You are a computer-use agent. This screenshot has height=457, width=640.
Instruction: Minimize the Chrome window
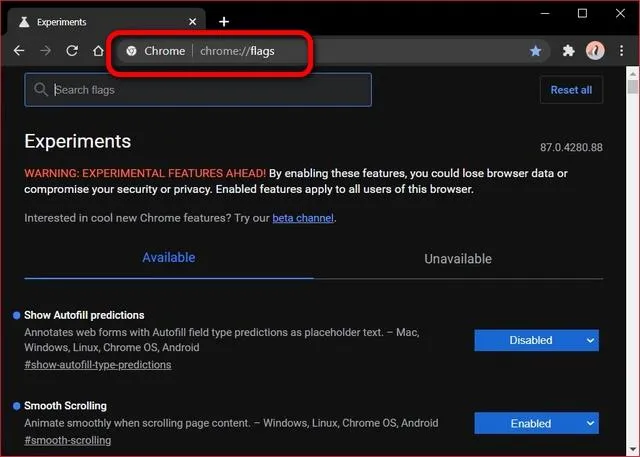(544, 13)
